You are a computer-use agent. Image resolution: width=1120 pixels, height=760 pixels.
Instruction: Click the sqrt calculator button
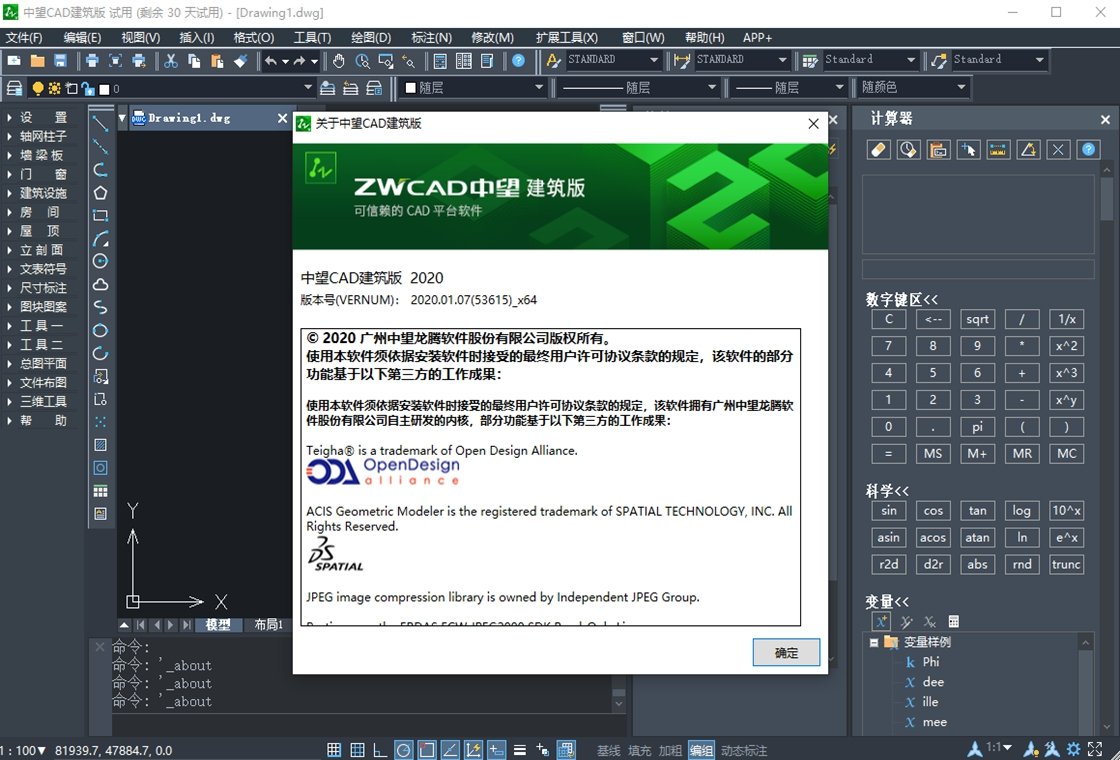[x=977, y=319]
